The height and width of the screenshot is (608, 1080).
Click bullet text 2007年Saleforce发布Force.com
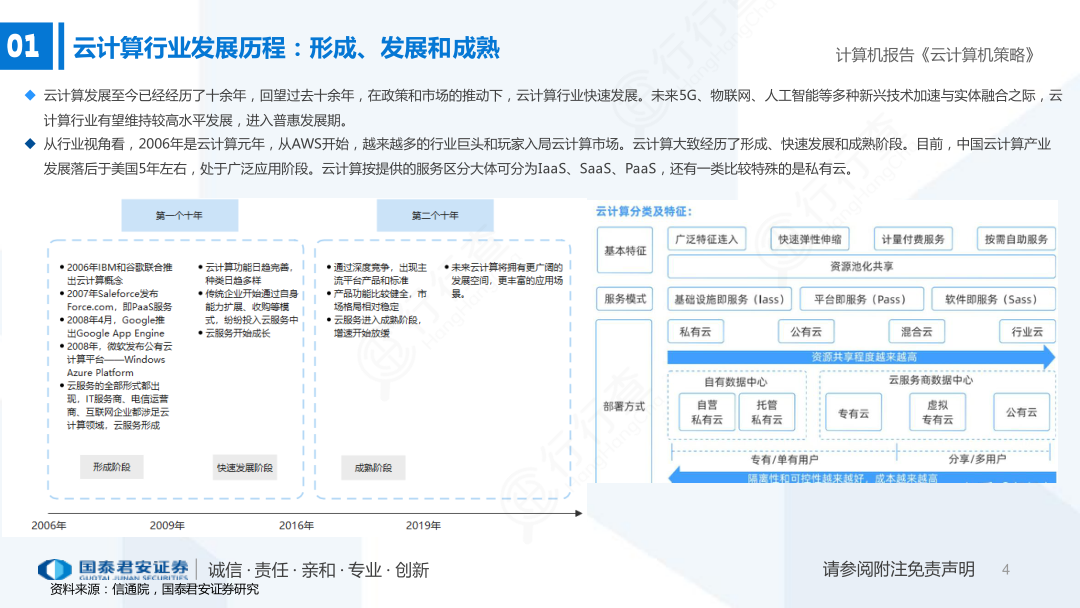pos(119,300)
